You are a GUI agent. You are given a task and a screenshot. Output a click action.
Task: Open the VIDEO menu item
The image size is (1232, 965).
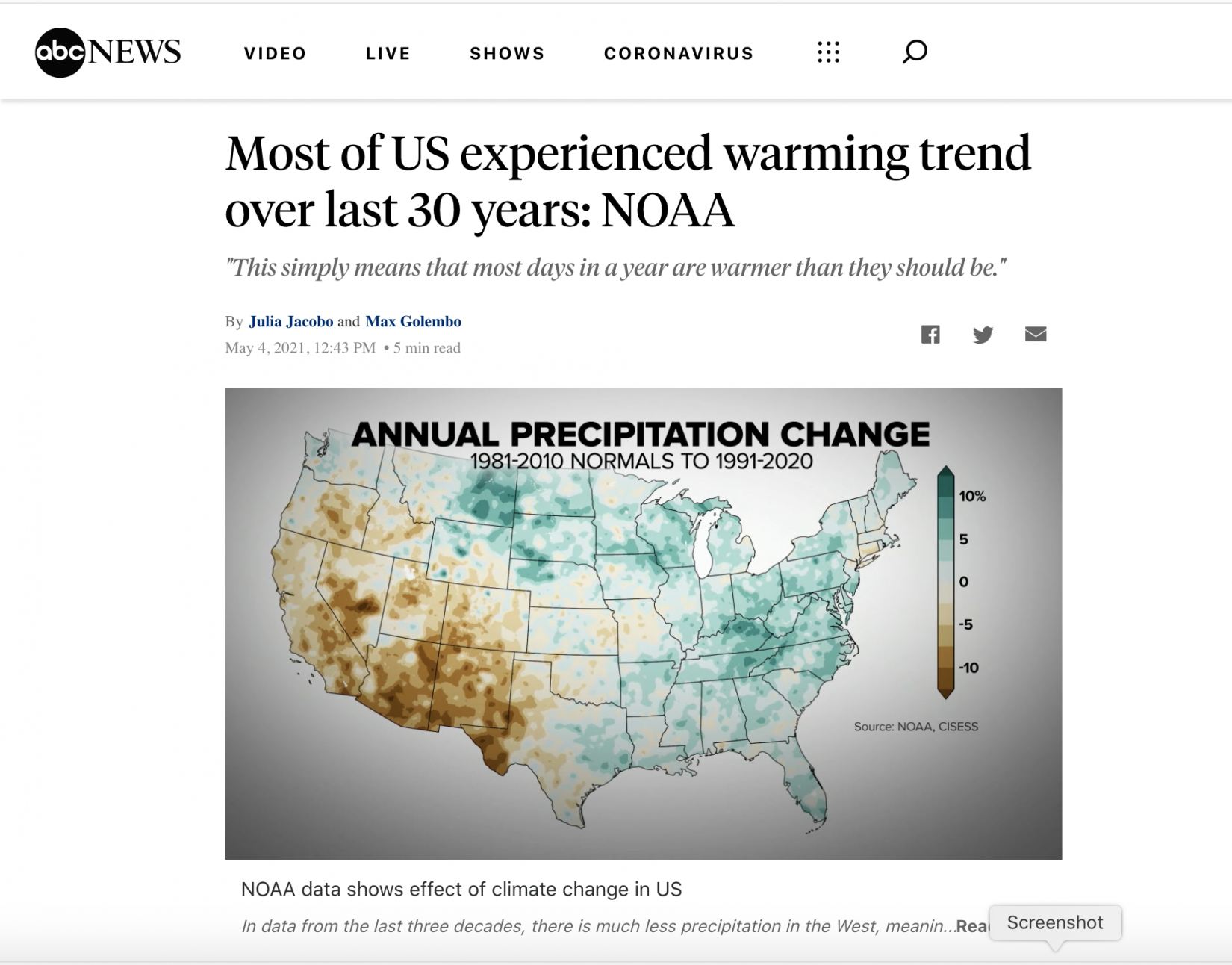coord(276,53)
